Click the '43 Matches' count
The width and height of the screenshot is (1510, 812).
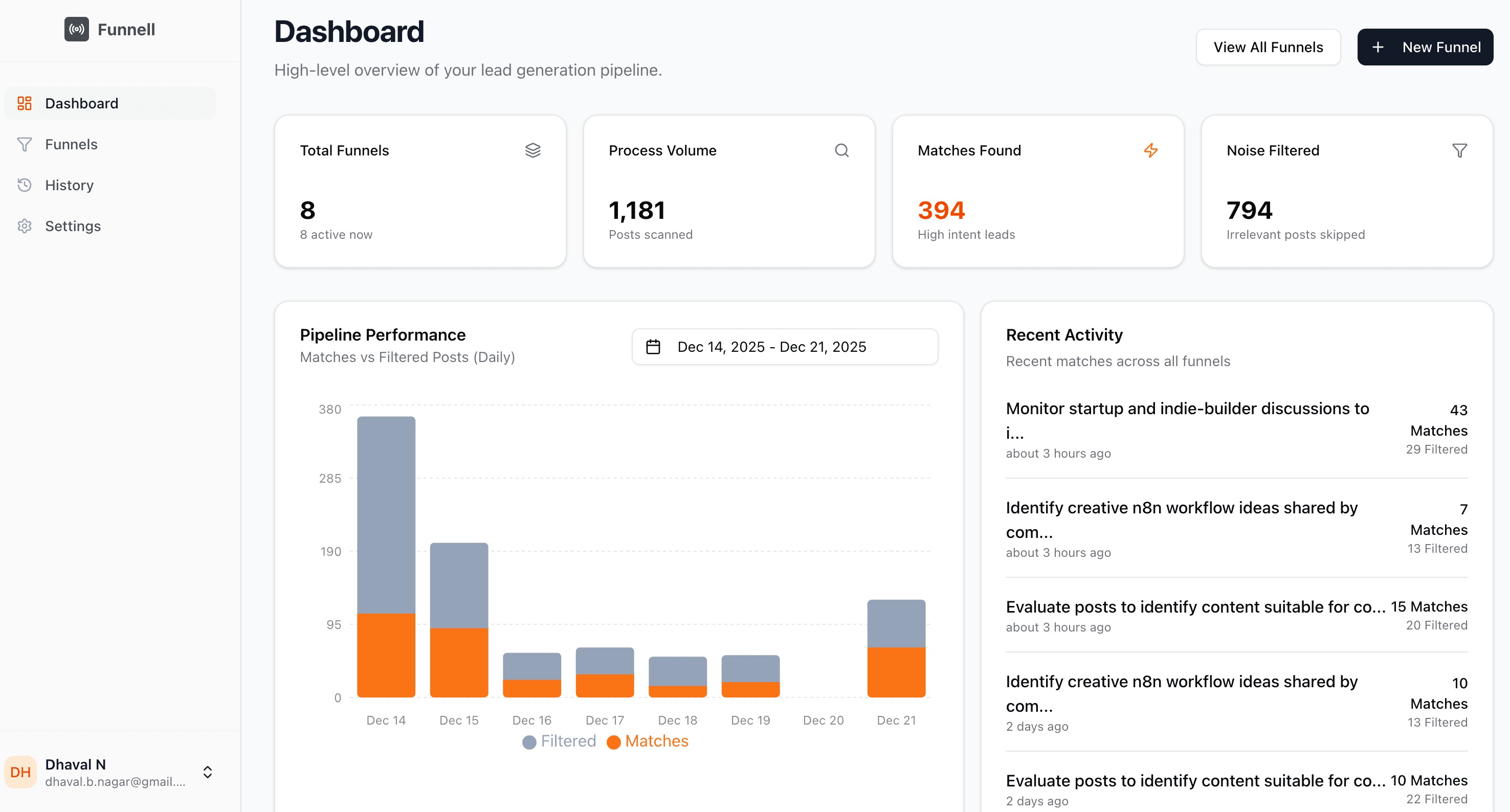click(1439, 420)
